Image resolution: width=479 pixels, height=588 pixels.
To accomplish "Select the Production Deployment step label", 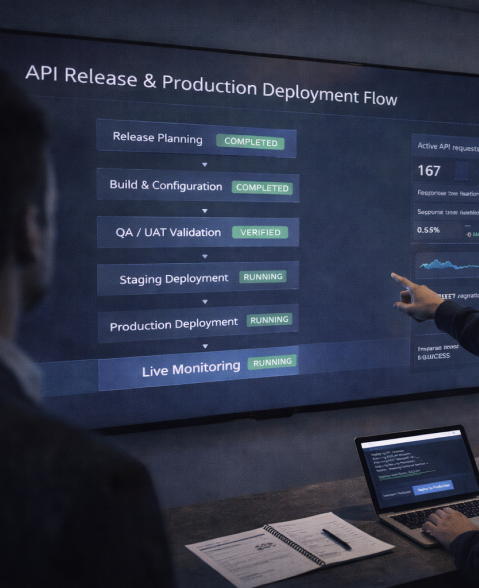I will point(174,324).
